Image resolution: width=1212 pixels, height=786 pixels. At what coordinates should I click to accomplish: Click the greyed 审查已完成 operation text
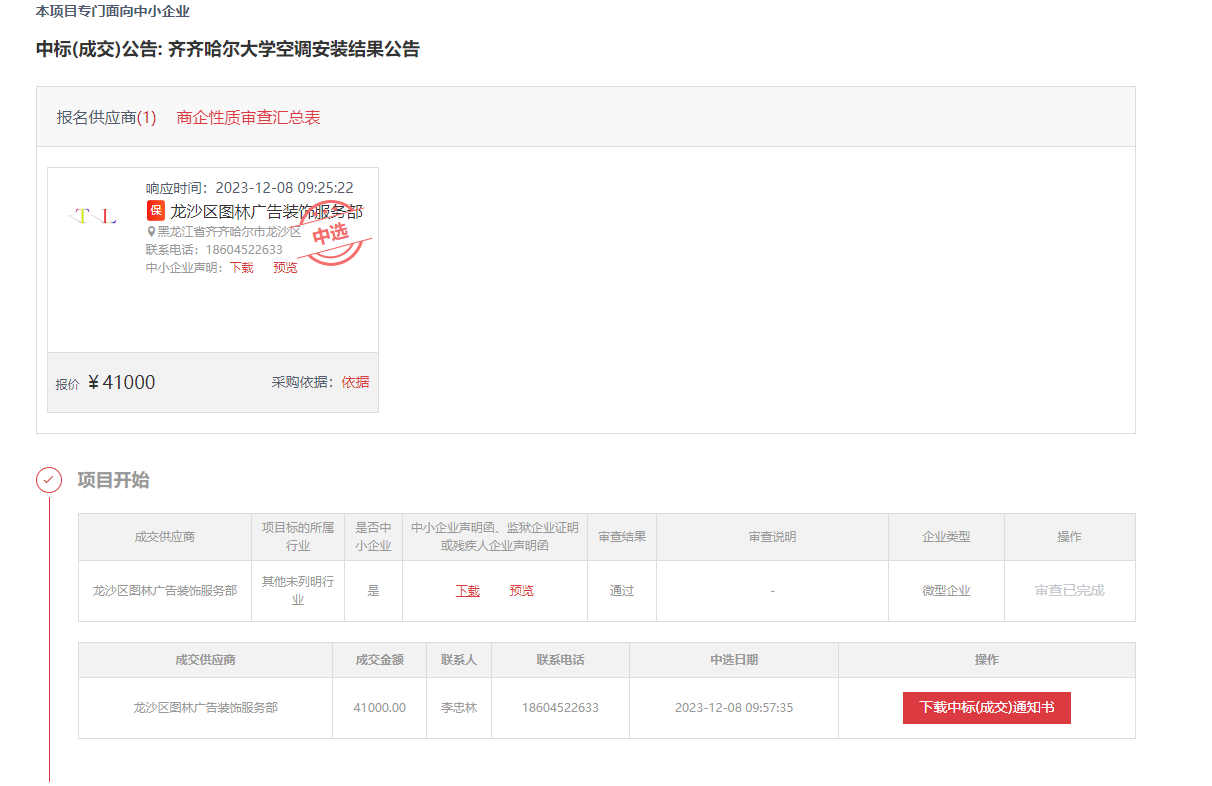1069,591
